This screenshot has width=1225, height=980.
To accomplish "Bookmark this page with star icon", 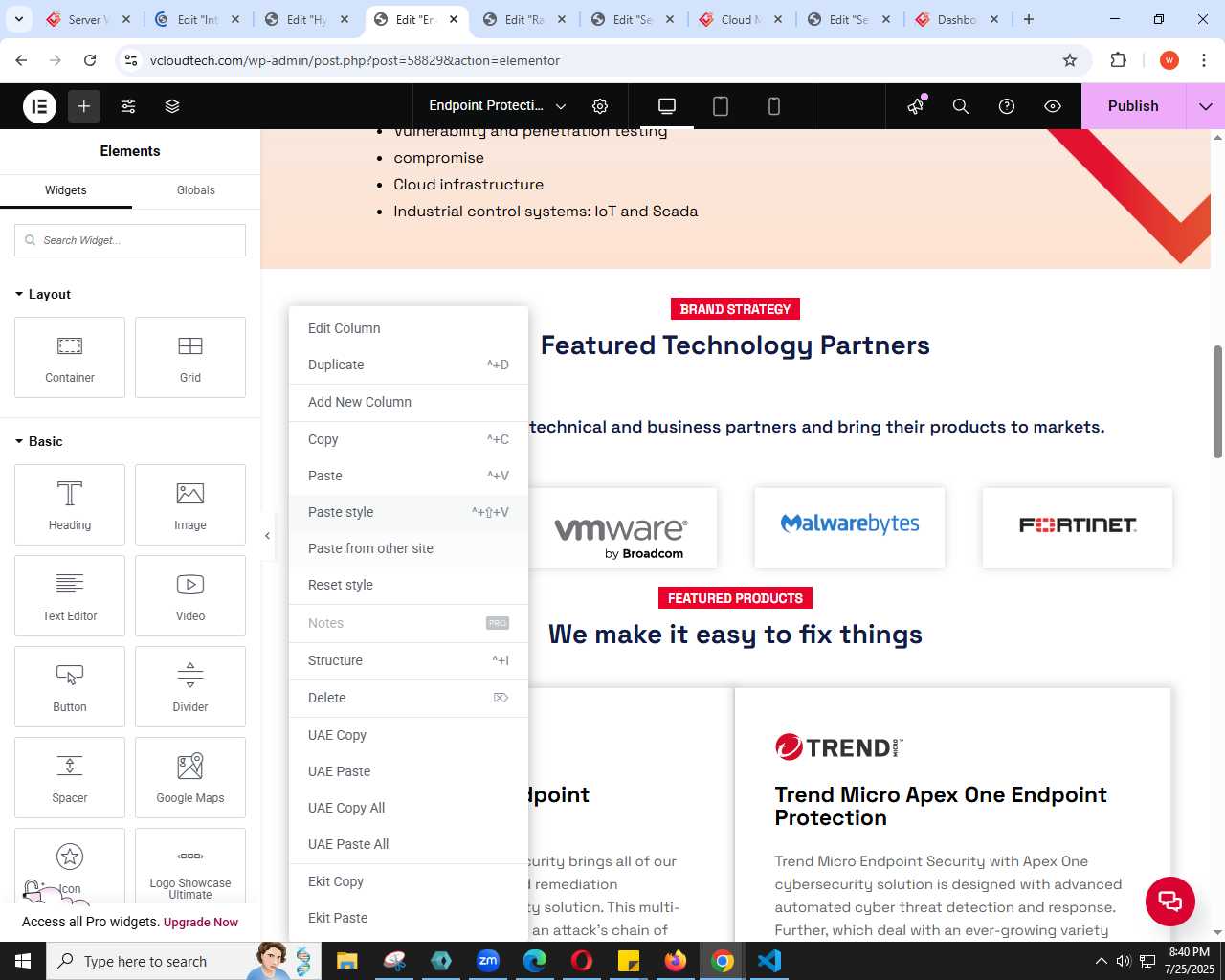I will coord(1070,60).
